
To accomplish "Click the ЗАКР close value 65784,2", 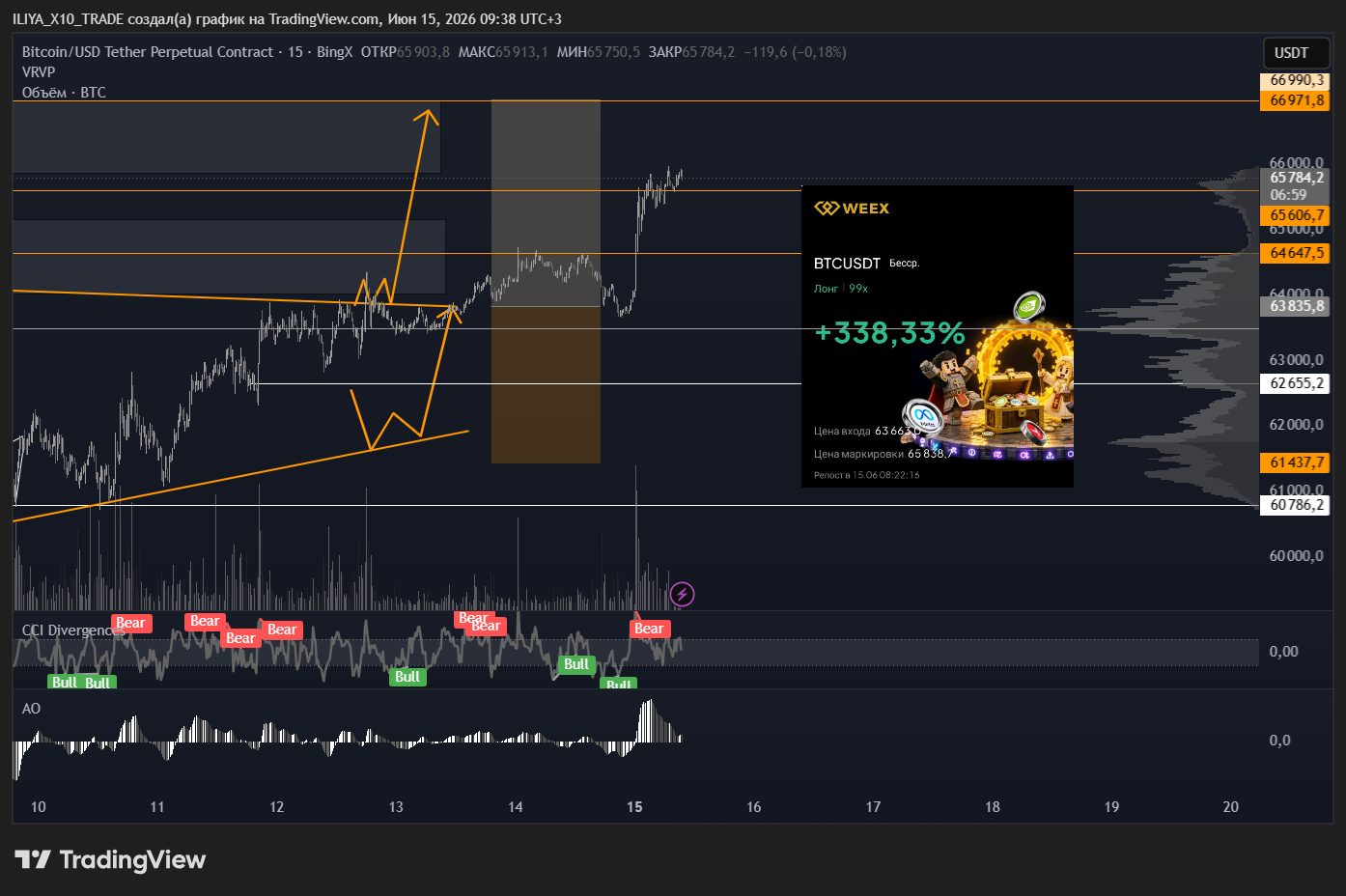I will (x=708, y=52).
